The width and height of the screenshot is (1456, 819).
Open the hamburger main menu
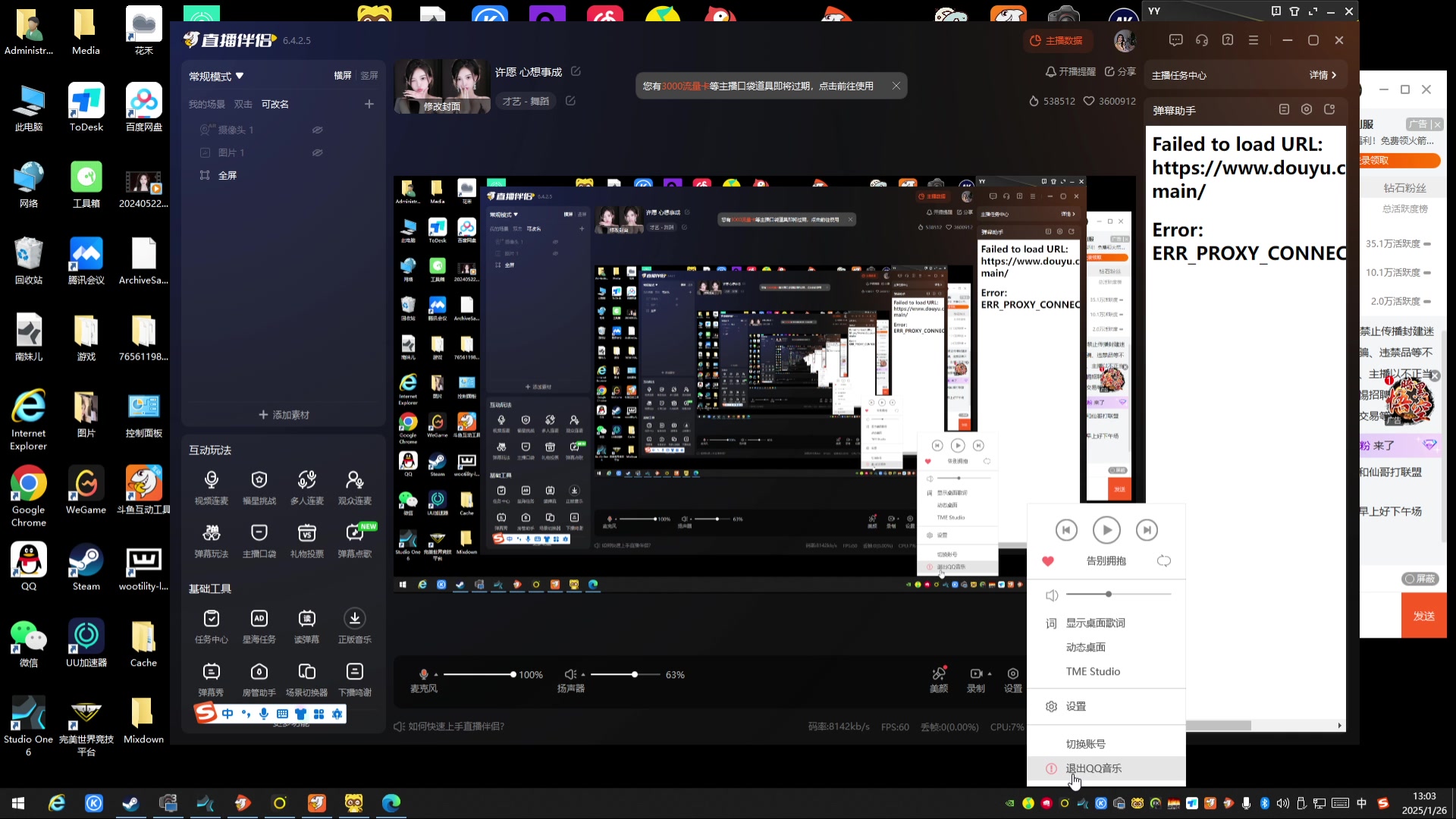tap(1254, 40)
